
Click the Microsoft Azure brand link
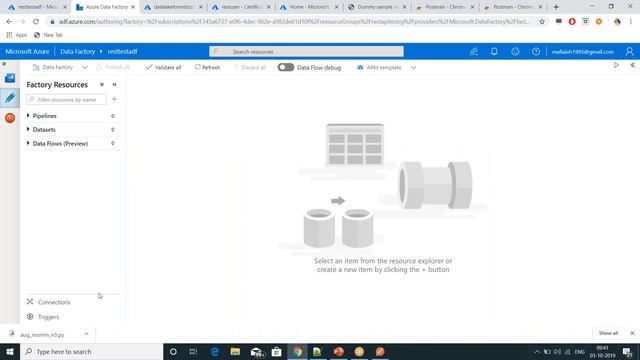[x=27, y=52]
